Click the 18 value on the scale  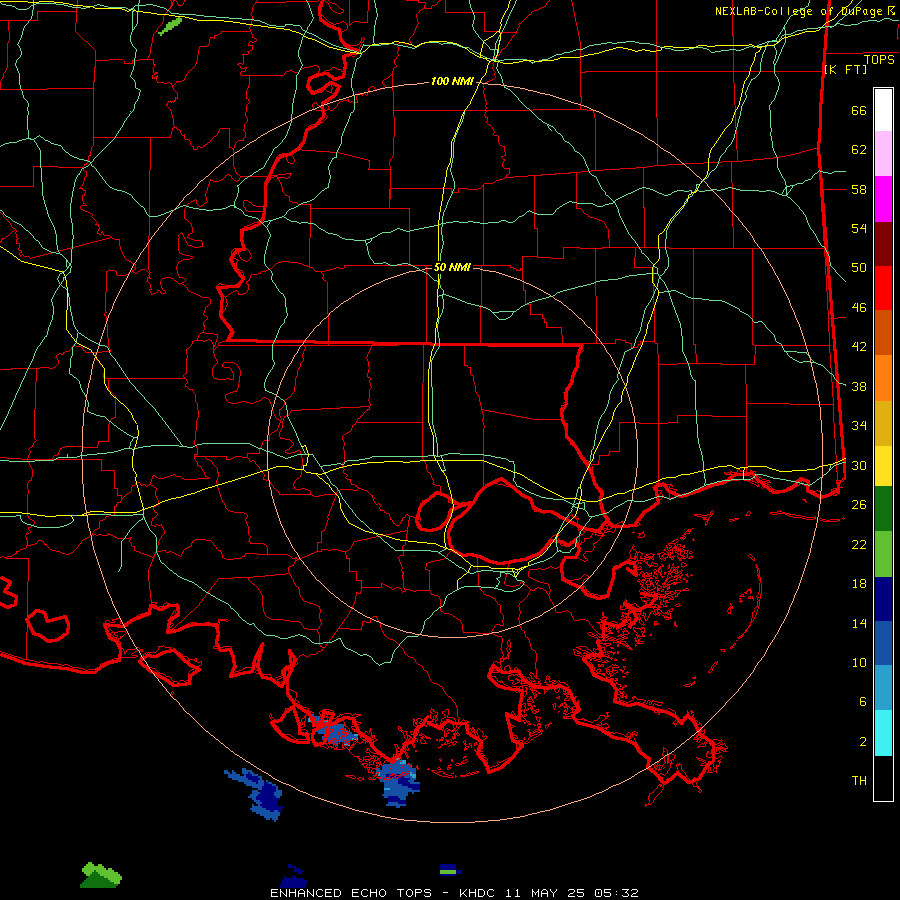[x=859, y=584]
